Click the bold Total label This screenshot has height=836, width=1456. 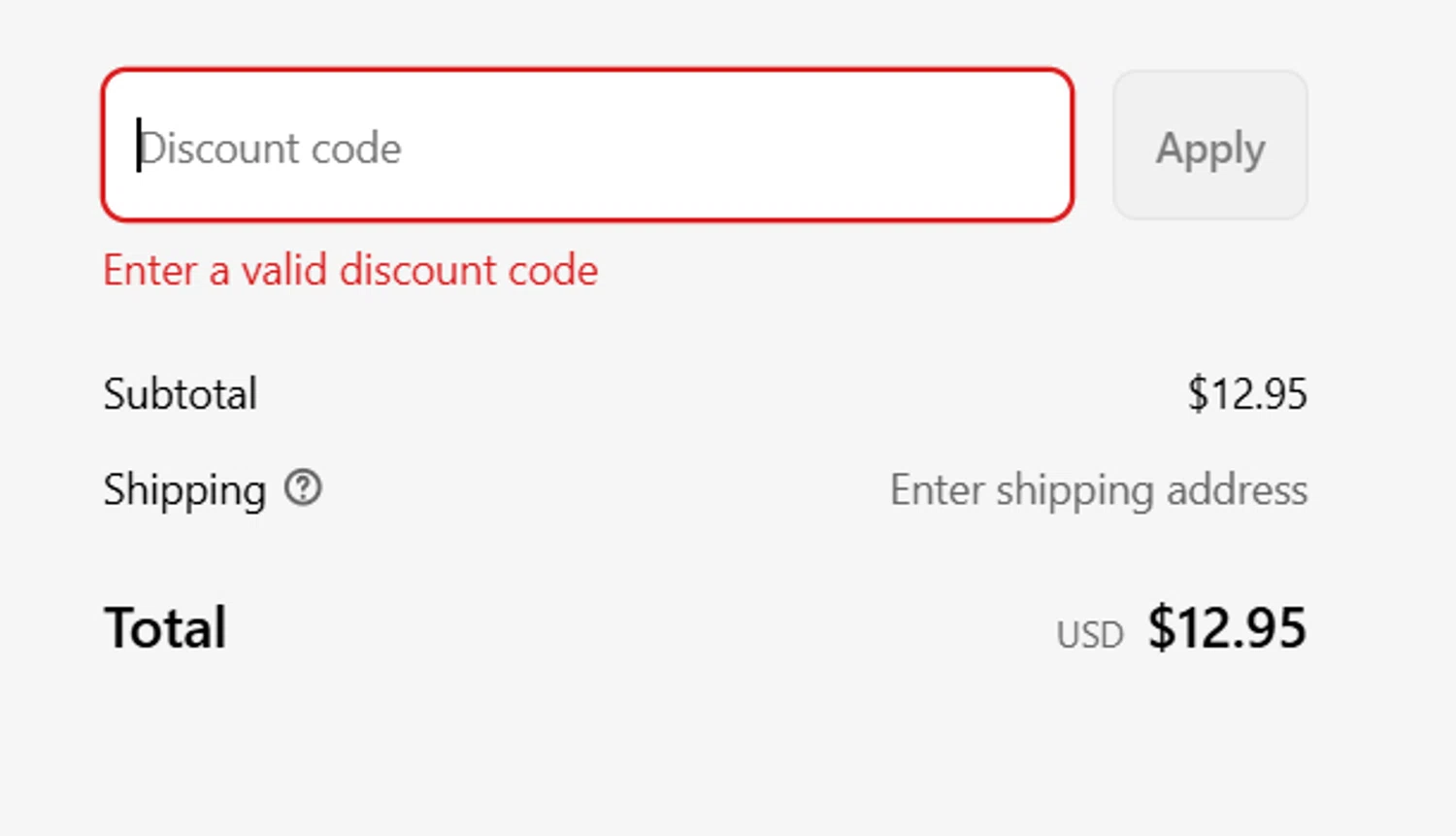(x=165, y=628)
